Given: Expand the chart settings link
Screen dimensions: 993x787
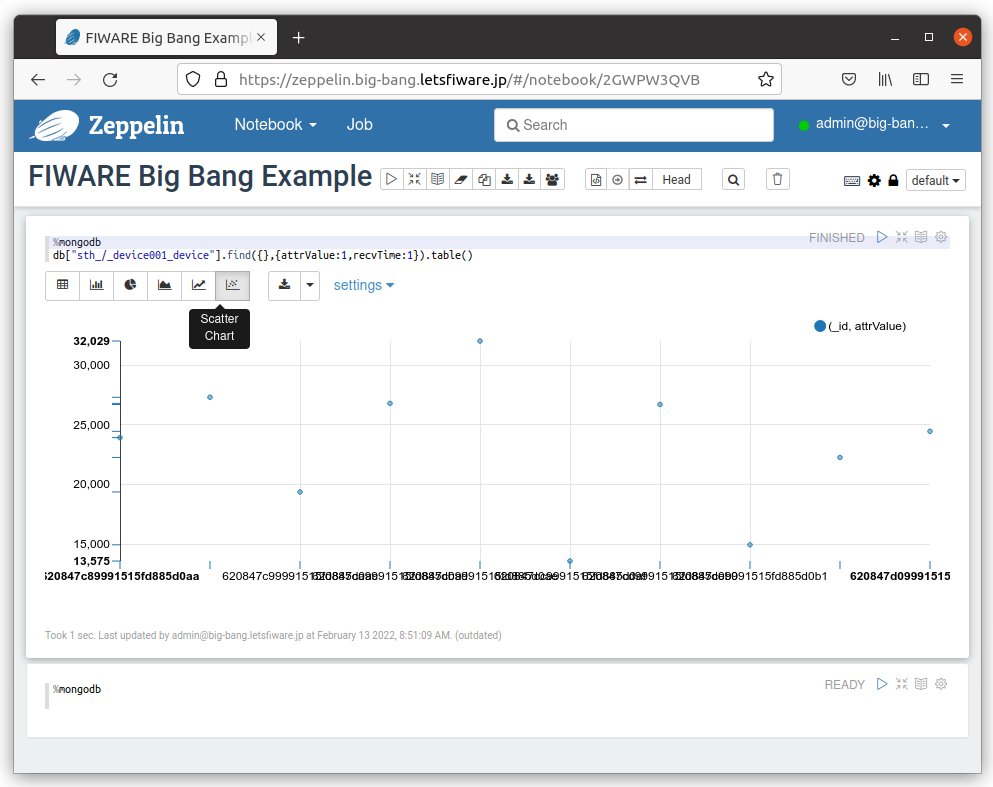Looking at the screenshot, I should tap(364, 286).
